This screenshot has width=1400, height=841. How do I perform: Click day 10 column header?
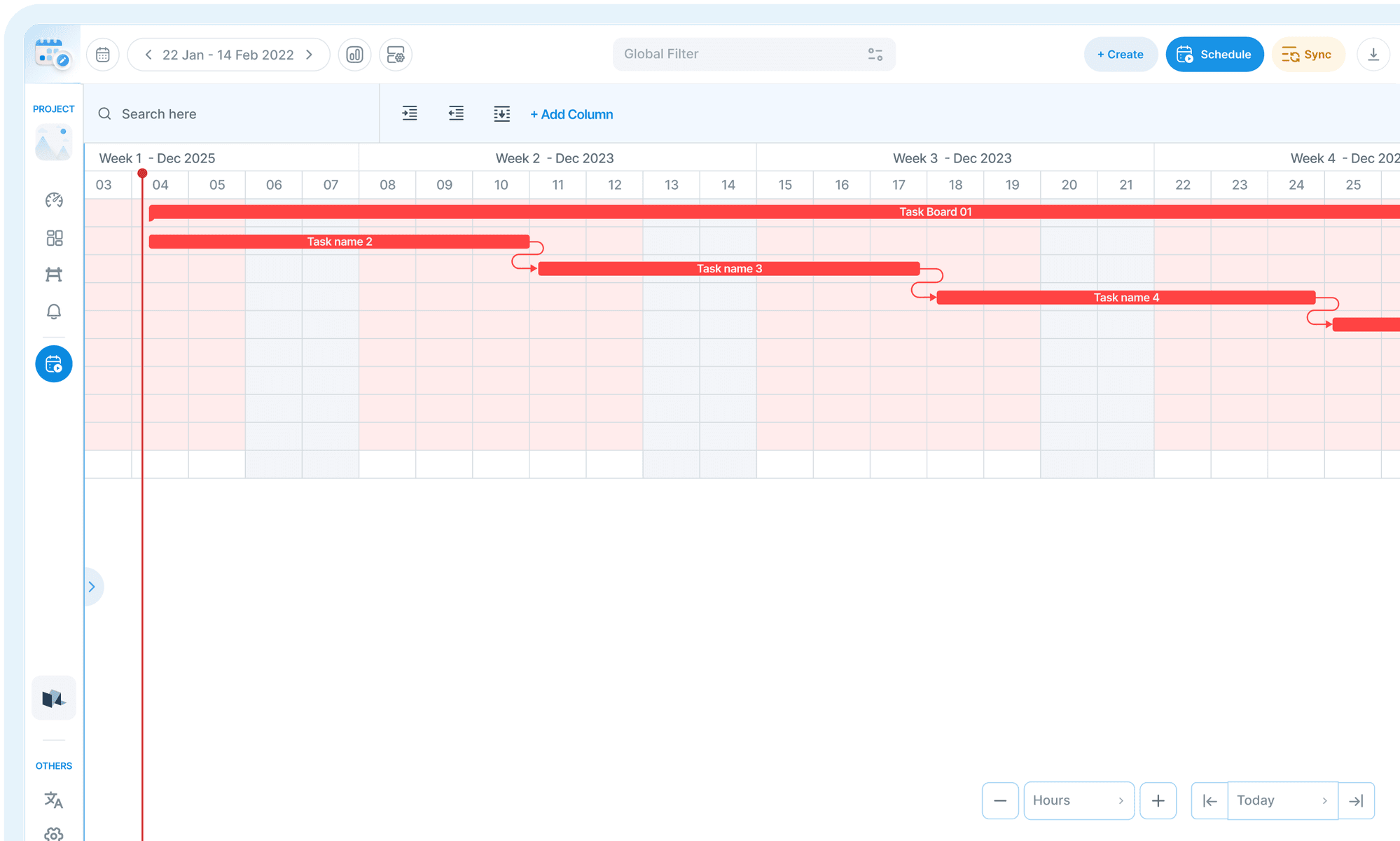click(501, 185)
